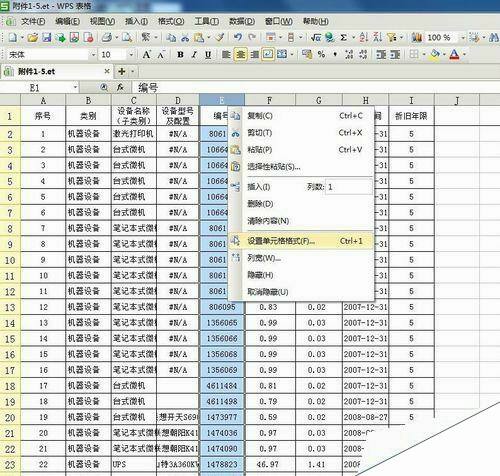Click the Copy icon in the toolbar
Screen dimensions: 500x476
point(171,38)
